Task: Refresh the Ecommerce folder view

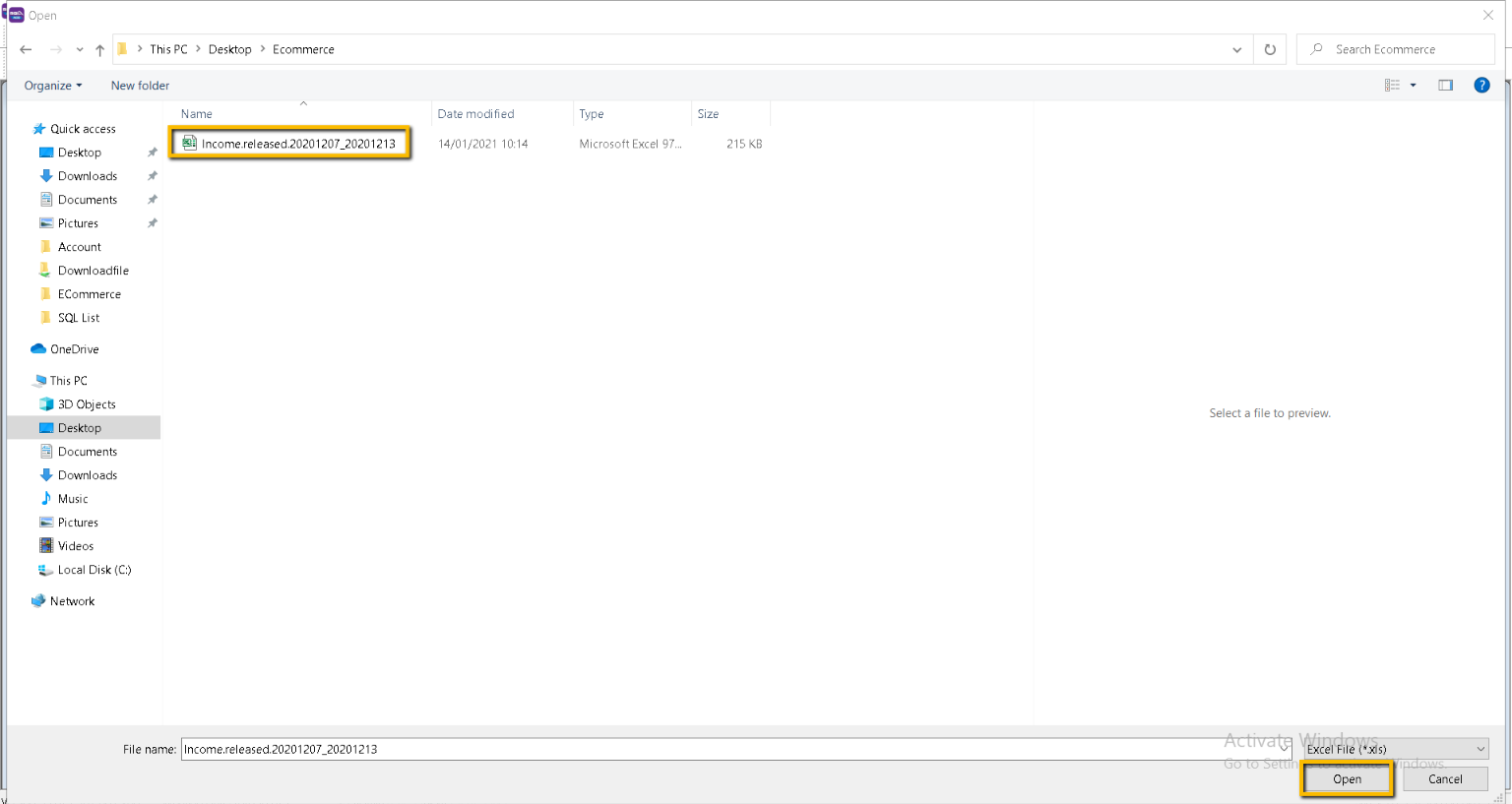Action: tap(1270, 49)
